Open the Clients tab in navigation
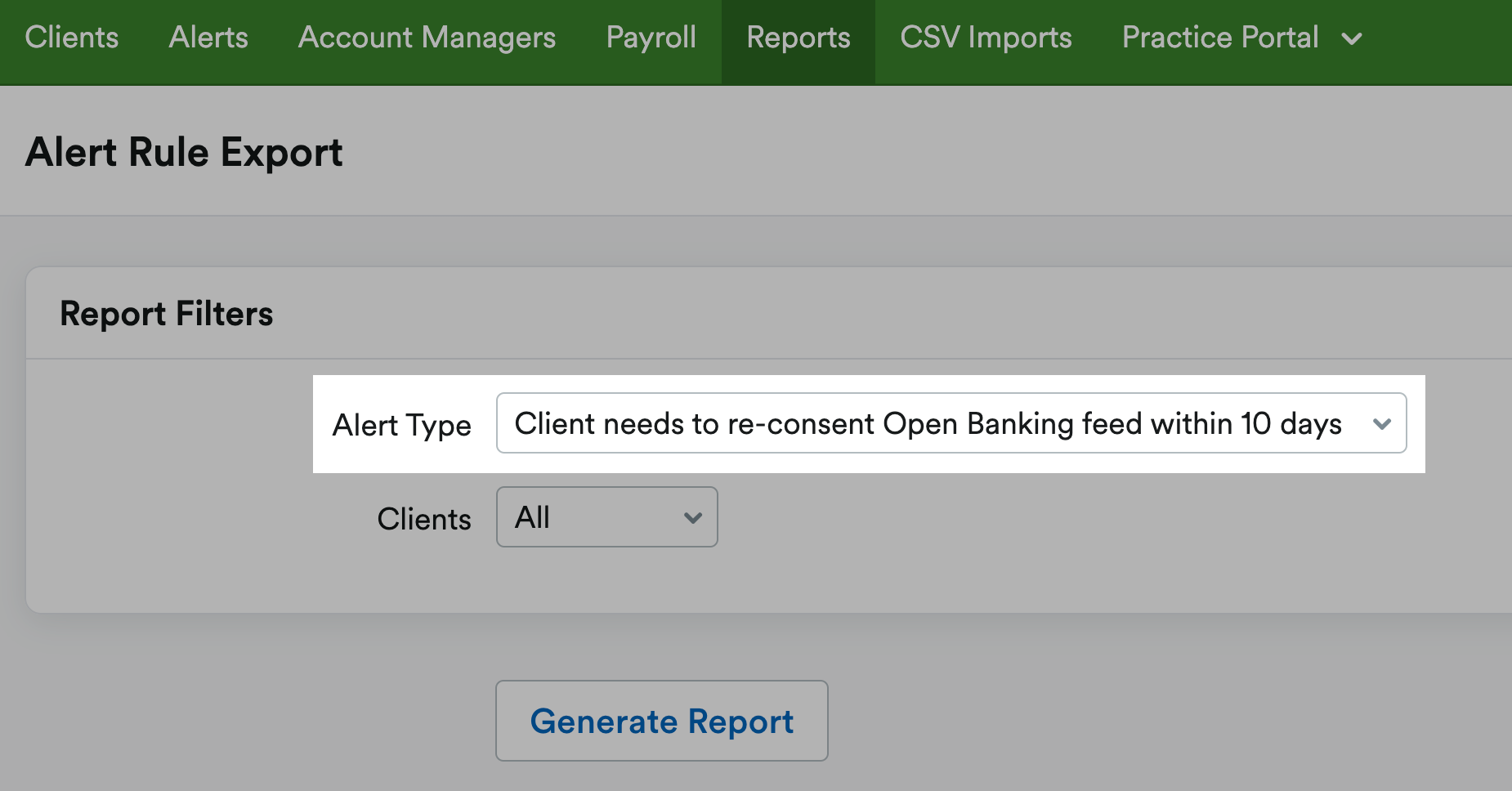Screen dimensions: 1512x791 (x=72, y=38)
